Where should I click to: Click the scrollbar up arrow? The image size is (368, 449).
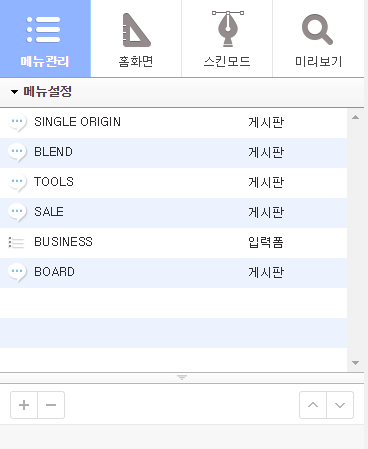[355, 117]
